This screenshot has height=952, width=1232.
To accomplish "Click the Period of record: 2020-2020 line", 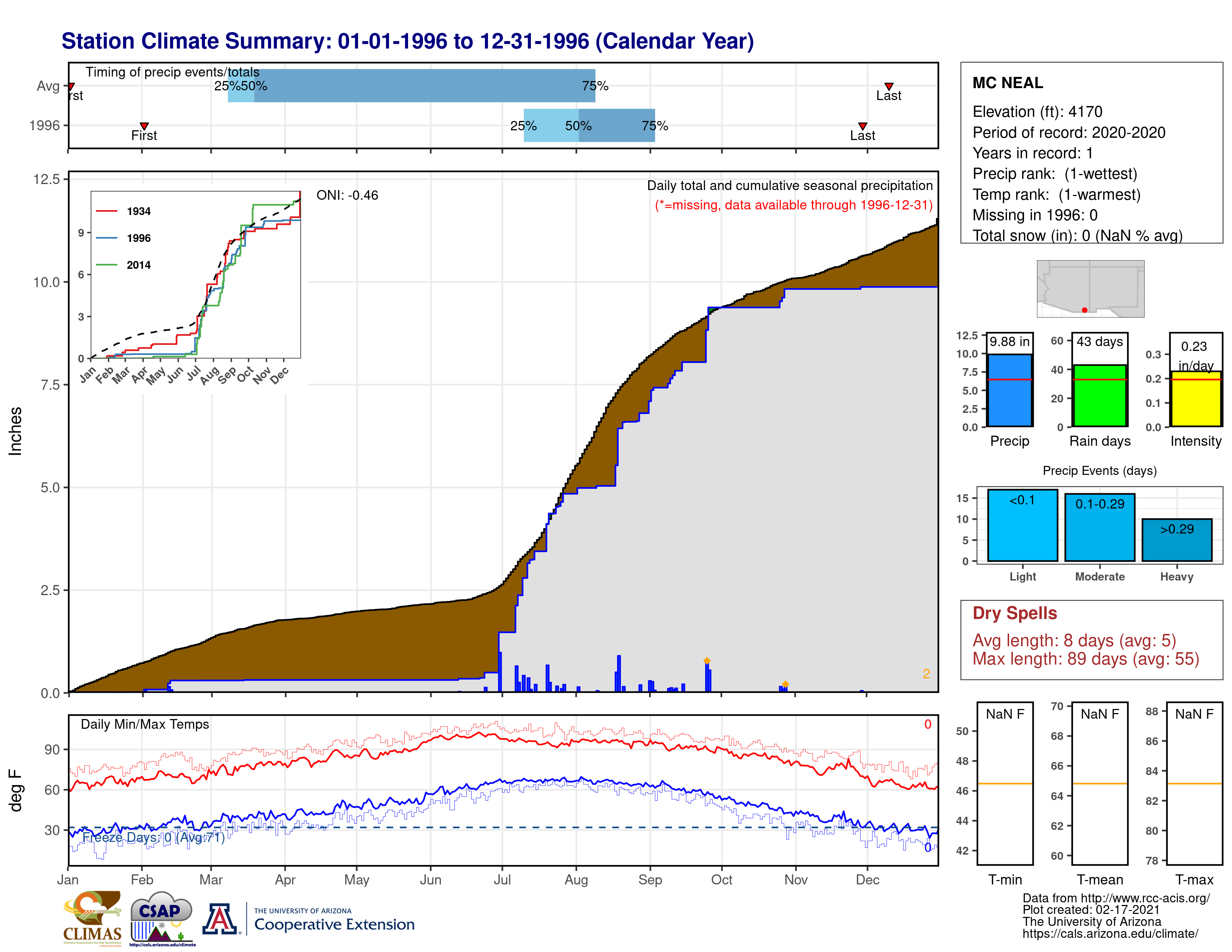I will coord(1069,133).
